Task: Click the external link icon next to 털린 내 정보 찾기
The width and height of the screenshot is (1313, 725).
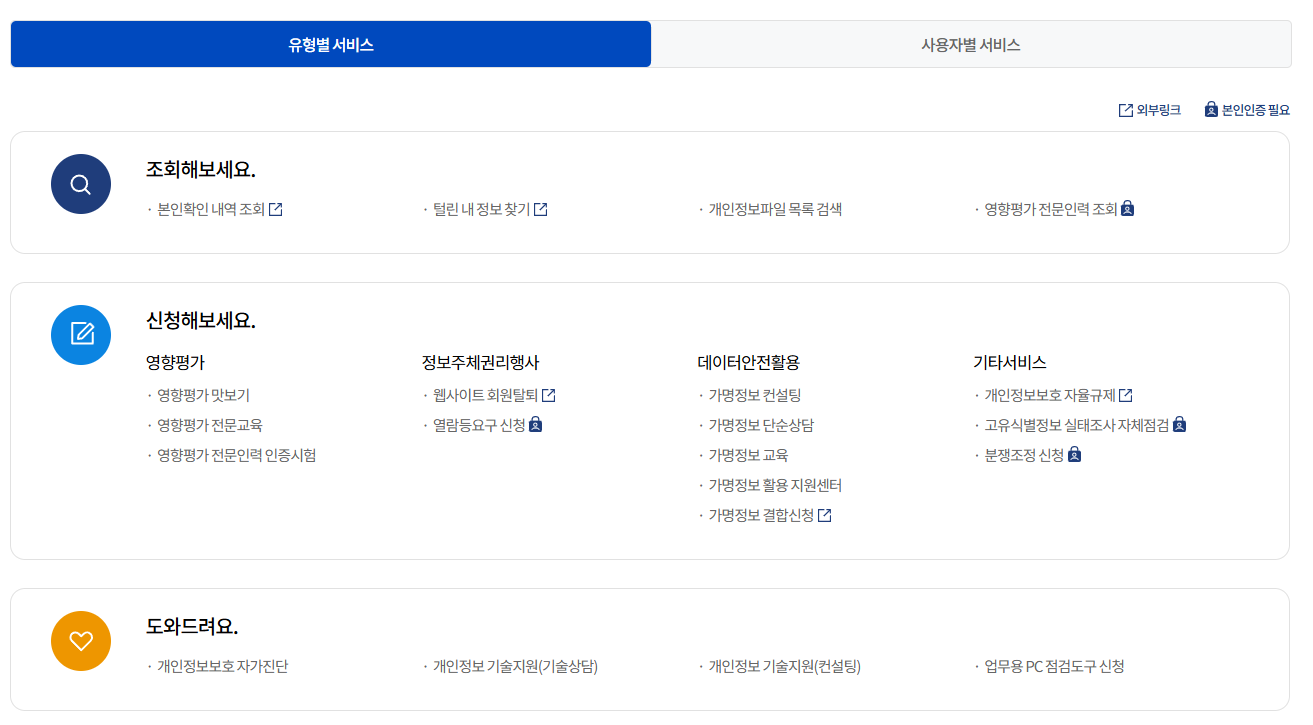Action: (x=541, y=208)
